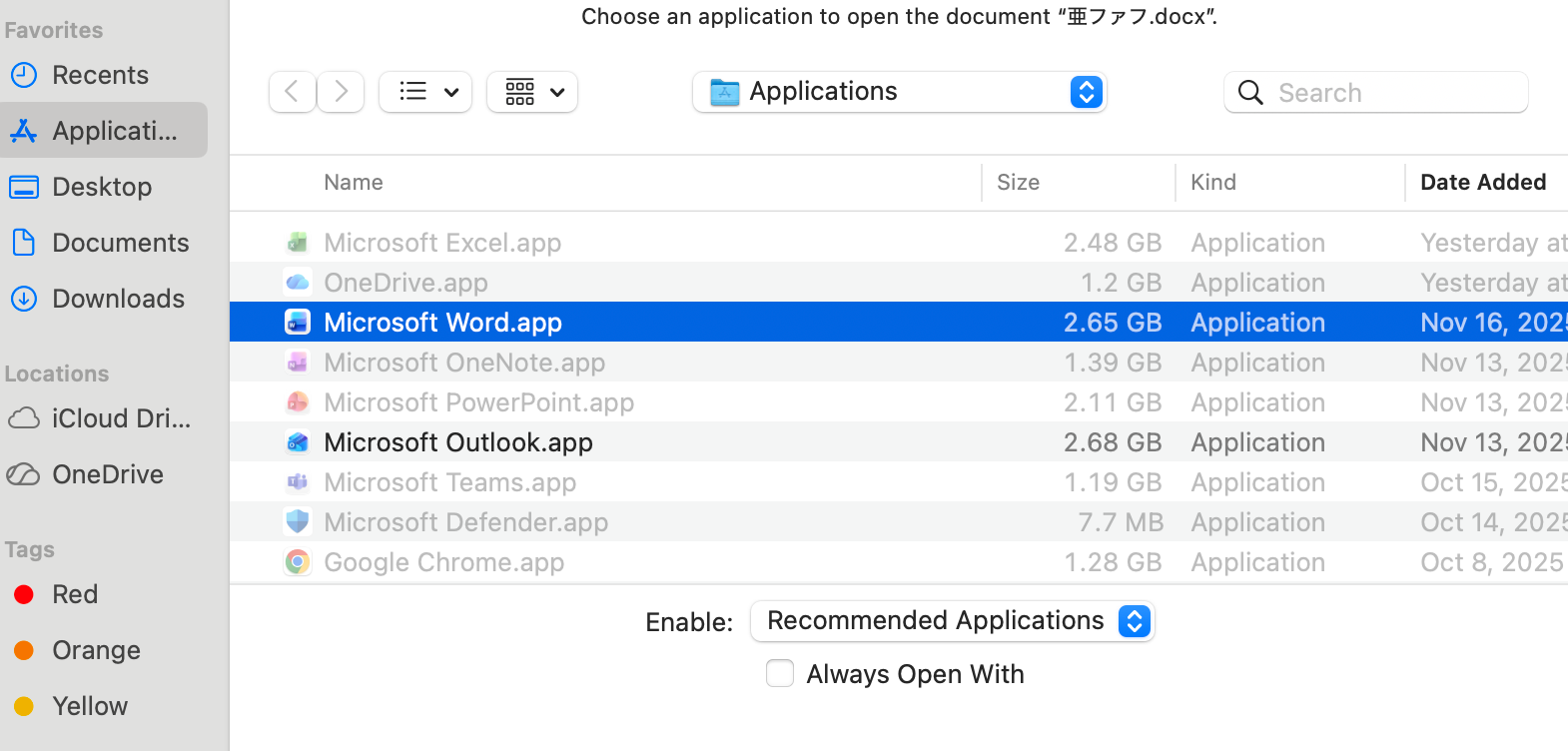
Task: Click the Applications folder icon in path popup
Action: [724, 92]
